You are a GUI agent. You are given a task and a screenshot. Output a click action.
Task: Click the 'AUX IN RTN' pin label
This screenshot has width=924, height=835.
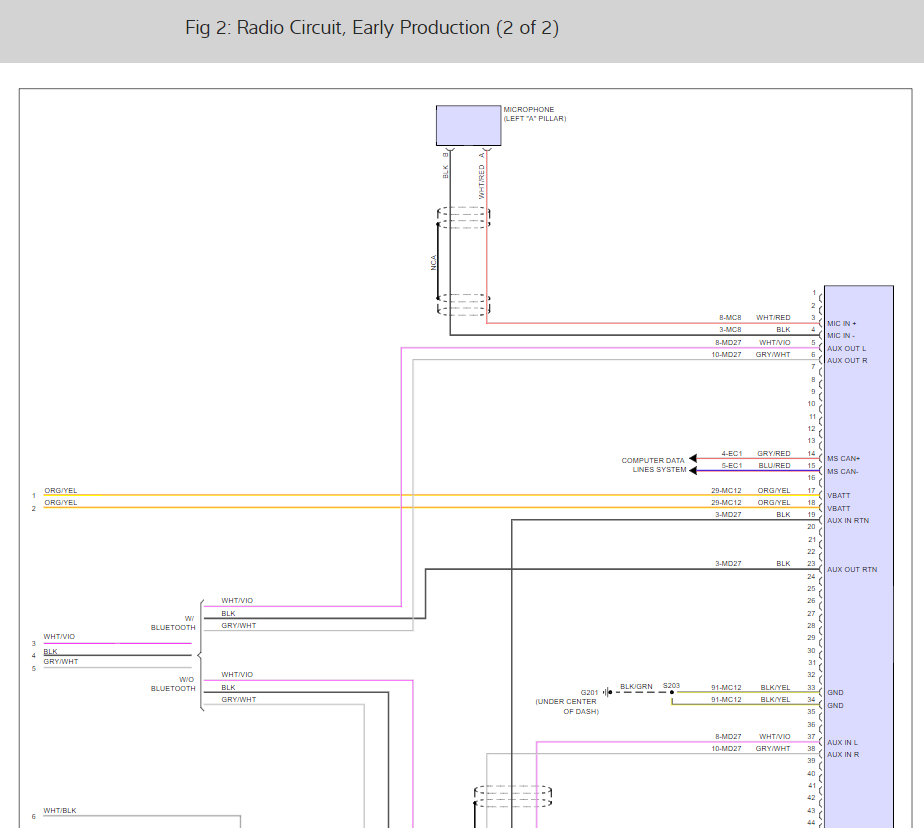848,520
